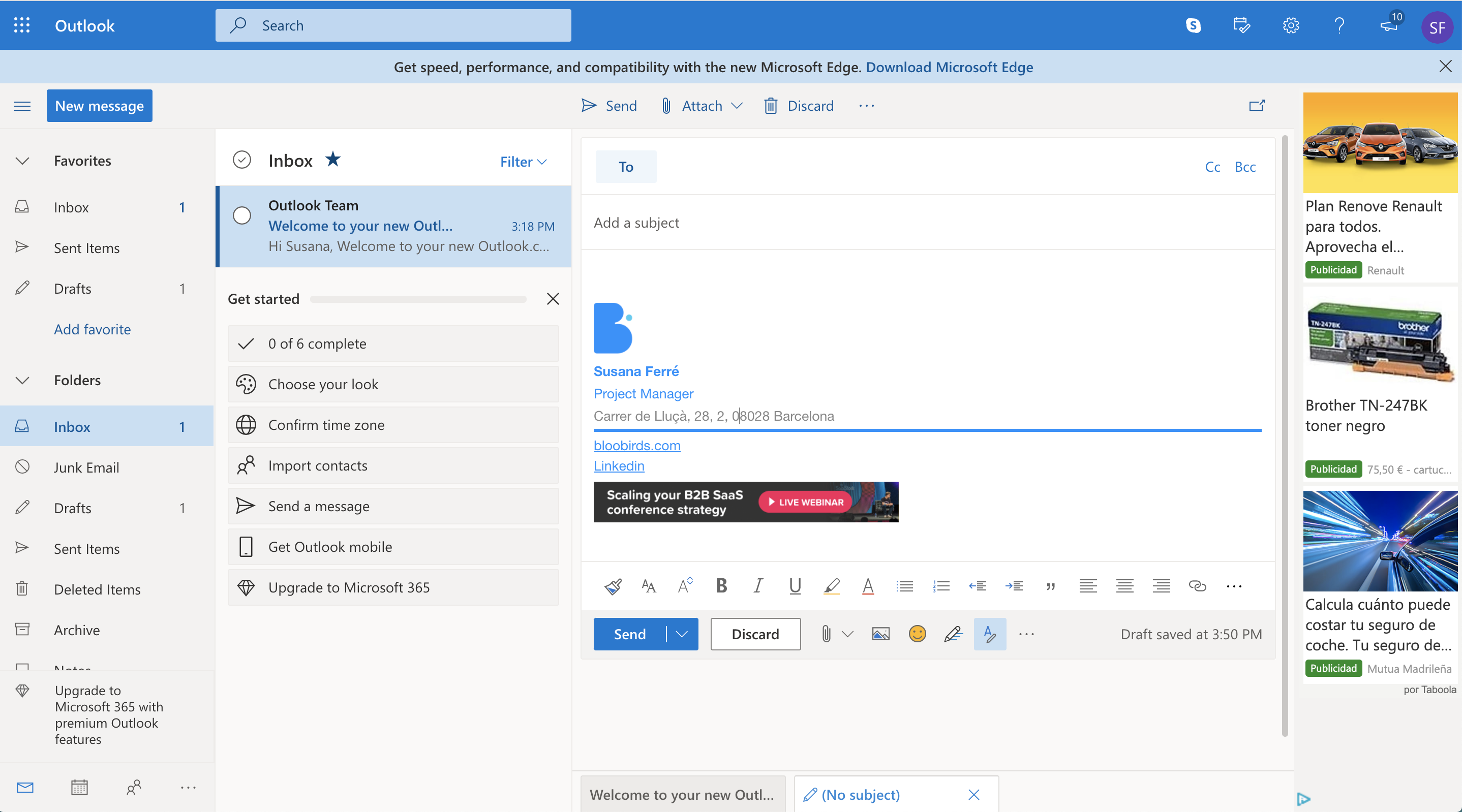The height and width of the screenshot is (812, 1462).
Task: Open the Calendar icon in the bottom bar
Action: [x=79, y=787]
